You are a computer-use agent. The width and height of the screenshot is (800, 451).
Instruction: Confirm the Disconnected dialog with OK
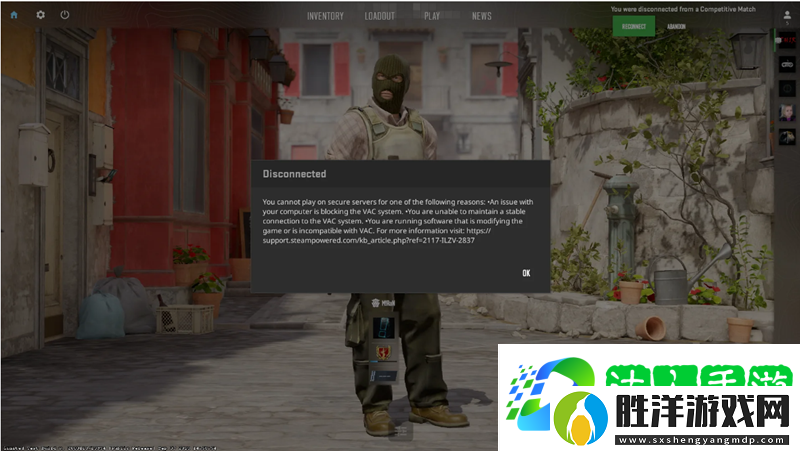click(526, 273)
